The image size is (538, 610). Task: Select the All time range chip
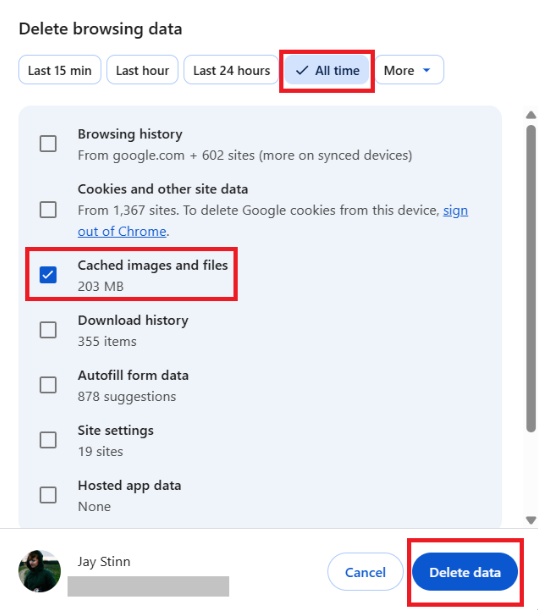[327, 70]
